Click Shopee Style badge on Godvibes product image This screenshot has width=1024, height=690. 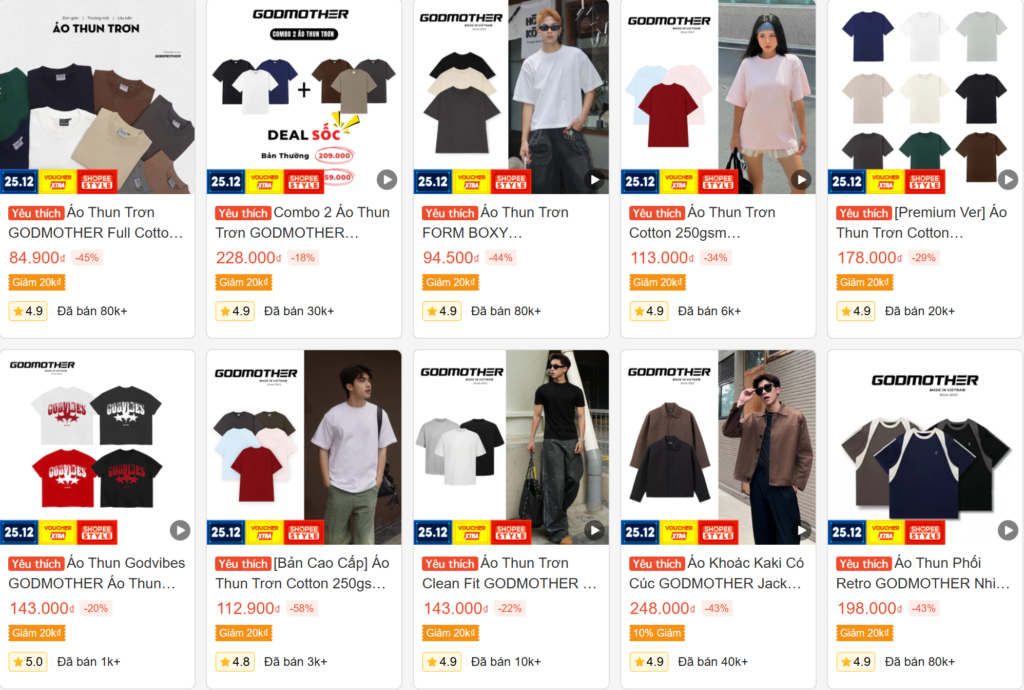click(97, 532)
